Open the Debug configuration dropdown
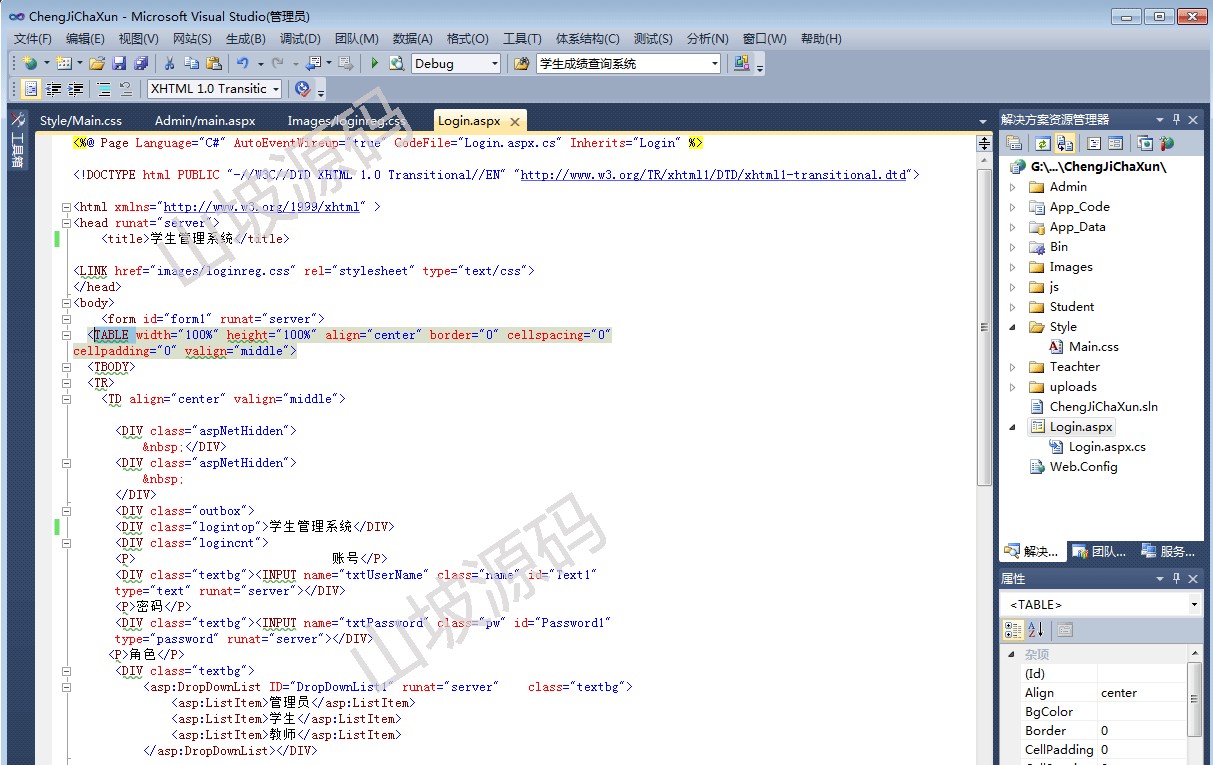 (494, 63)
